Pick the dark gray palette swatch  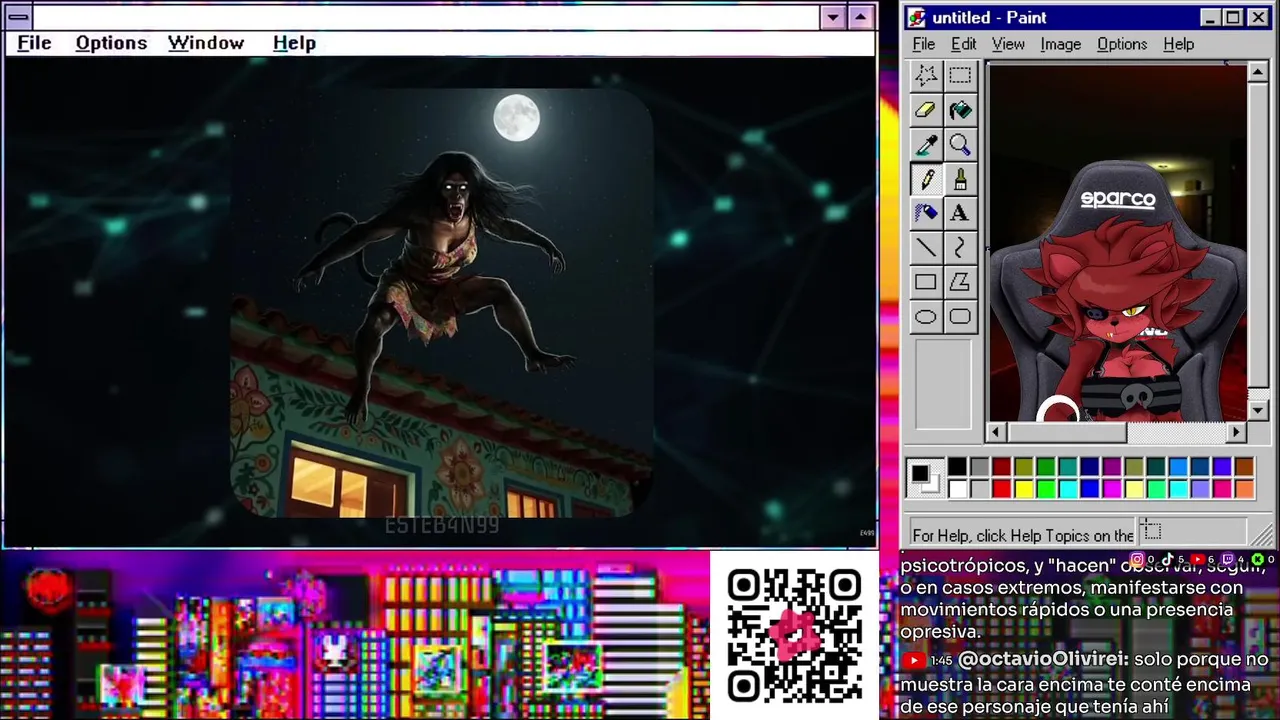point(979,467)
